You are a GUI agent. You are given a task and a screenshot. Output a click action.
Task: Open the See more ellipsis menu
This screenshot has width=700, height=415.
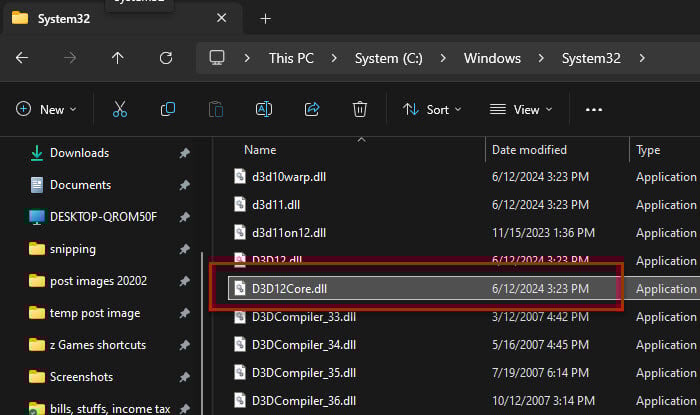594,109
